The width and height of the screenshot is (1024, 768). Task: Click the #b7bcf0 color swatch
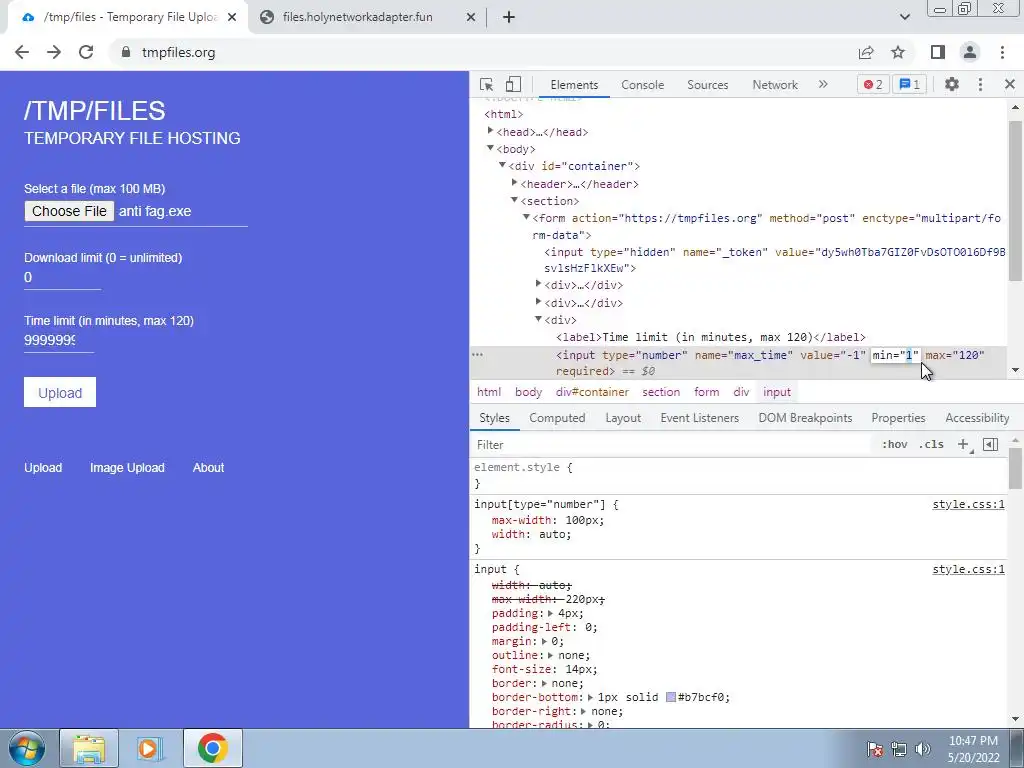coord(671,697)
